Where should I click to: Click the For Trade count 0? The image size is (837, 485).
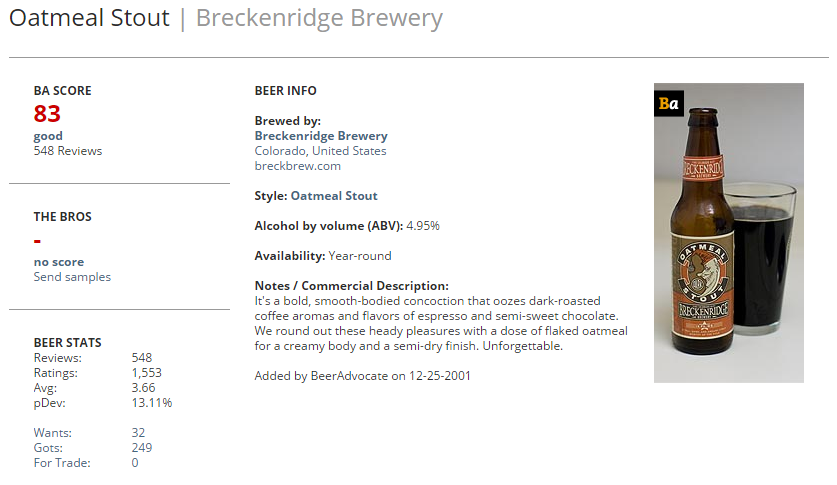tap(135, 463)
